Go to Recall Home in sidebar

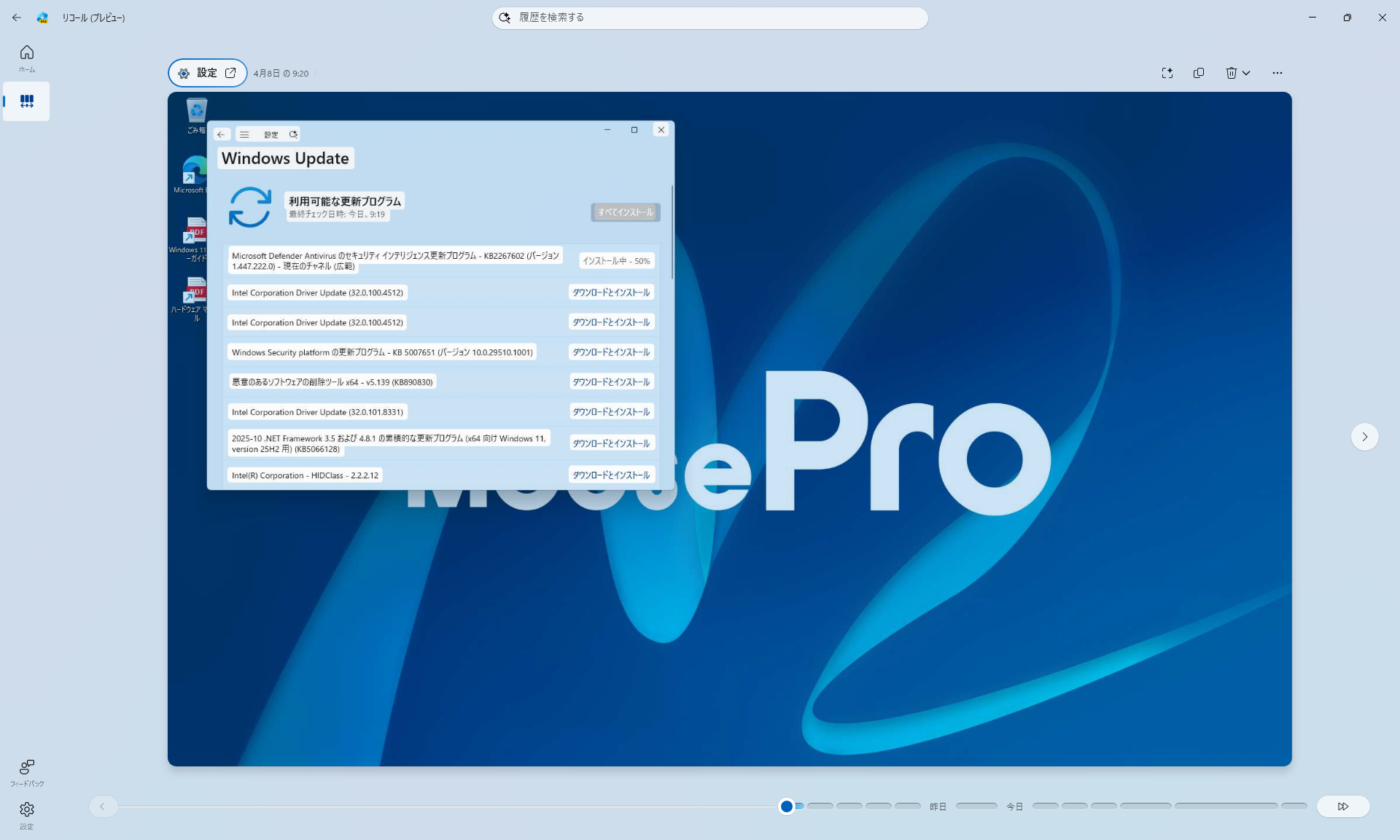(x=27, y=58)
